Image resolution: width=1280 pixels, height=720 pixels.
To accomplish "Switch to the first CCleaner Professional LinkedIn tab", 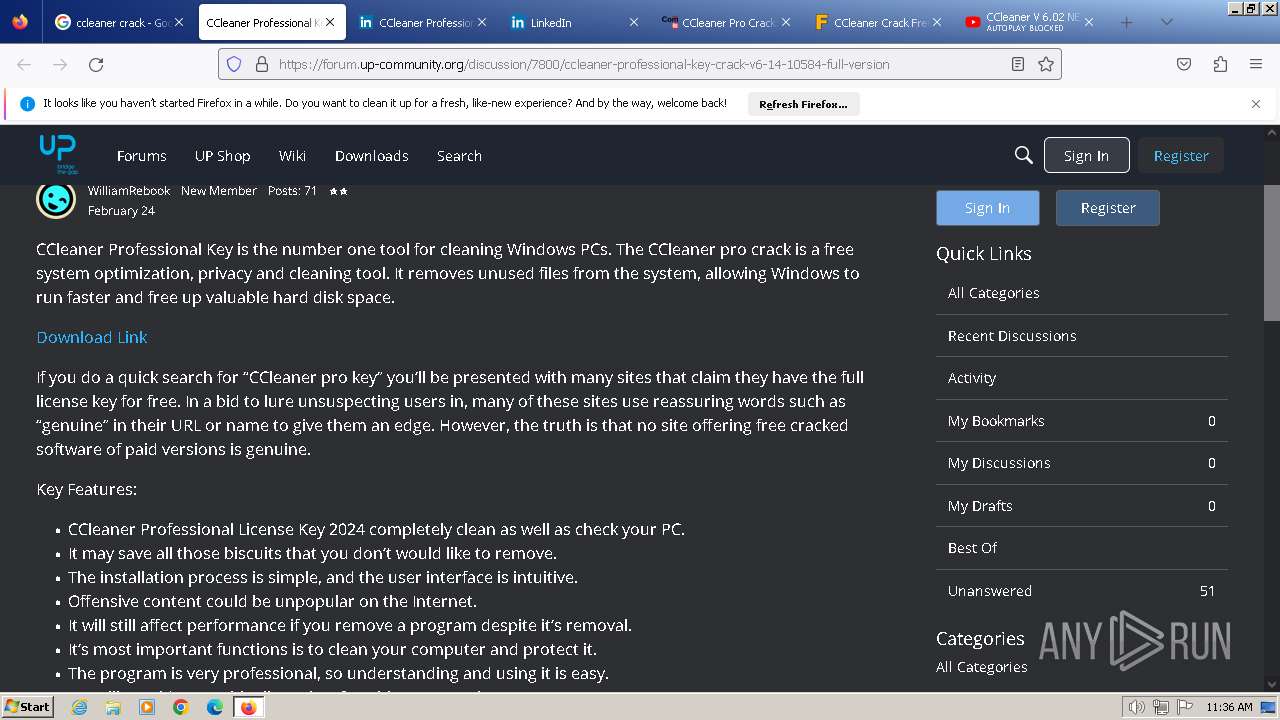I will (x=421, y=22).
